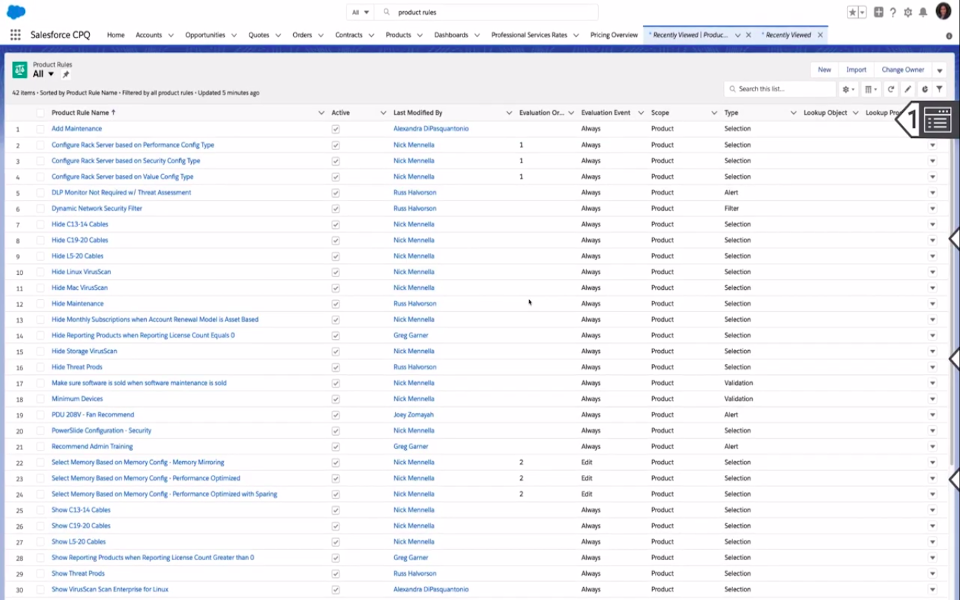The image size is (960, 600).
Task: Pin the All list view
Action: point(66,75)
